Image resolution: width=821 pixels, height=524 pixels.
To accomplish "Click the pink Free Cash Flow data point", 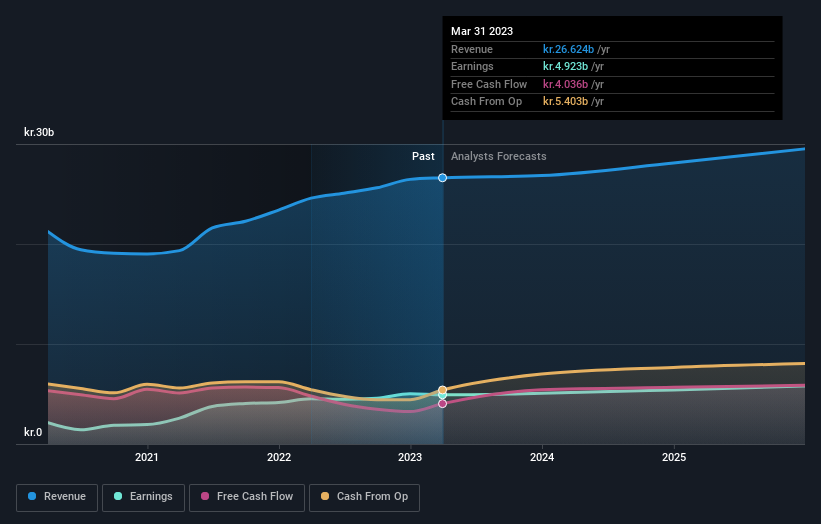I will (x=442, y=404).
